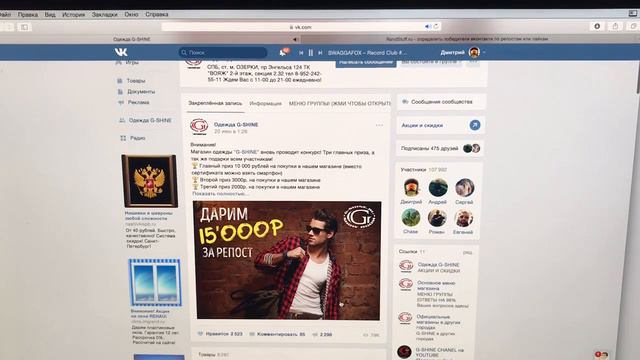
Task: Open member Евгений avatar
Action: point(463,218)
